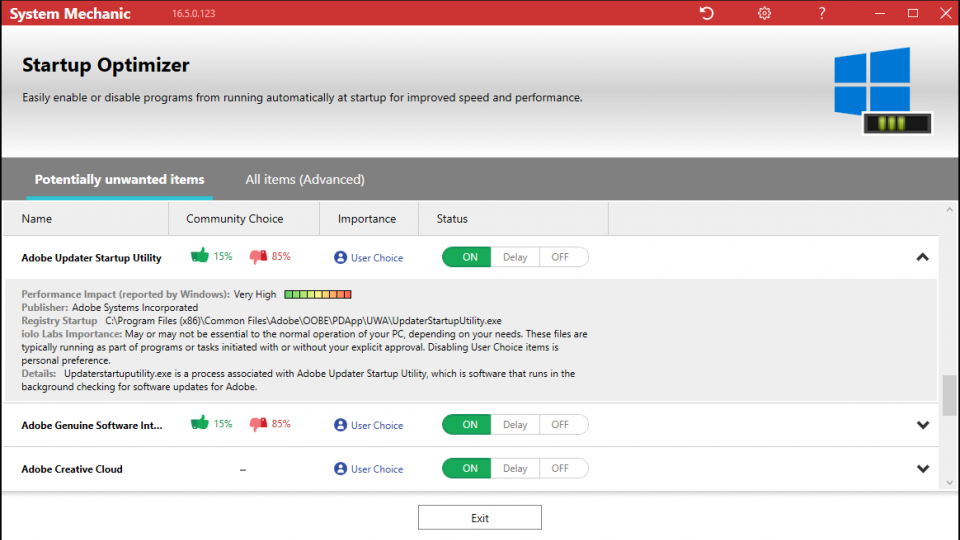The image size is (960, 540).
Task: Click the Windows logo startup graphic
Action: [882, 90]
